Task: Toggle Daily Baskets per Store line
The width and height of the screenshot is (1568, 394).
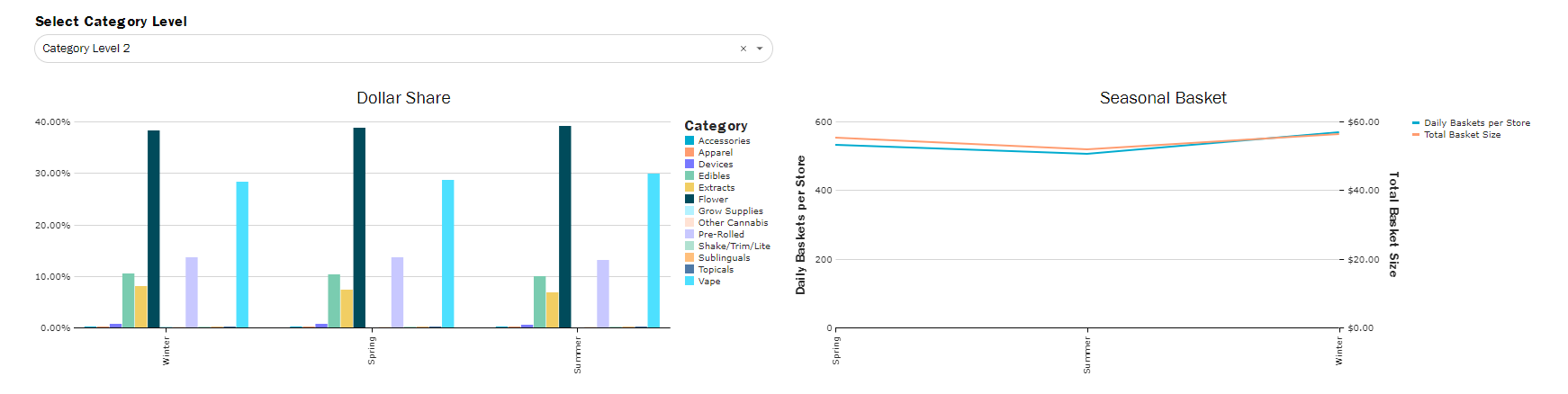Action: (x=1476, y=123)
